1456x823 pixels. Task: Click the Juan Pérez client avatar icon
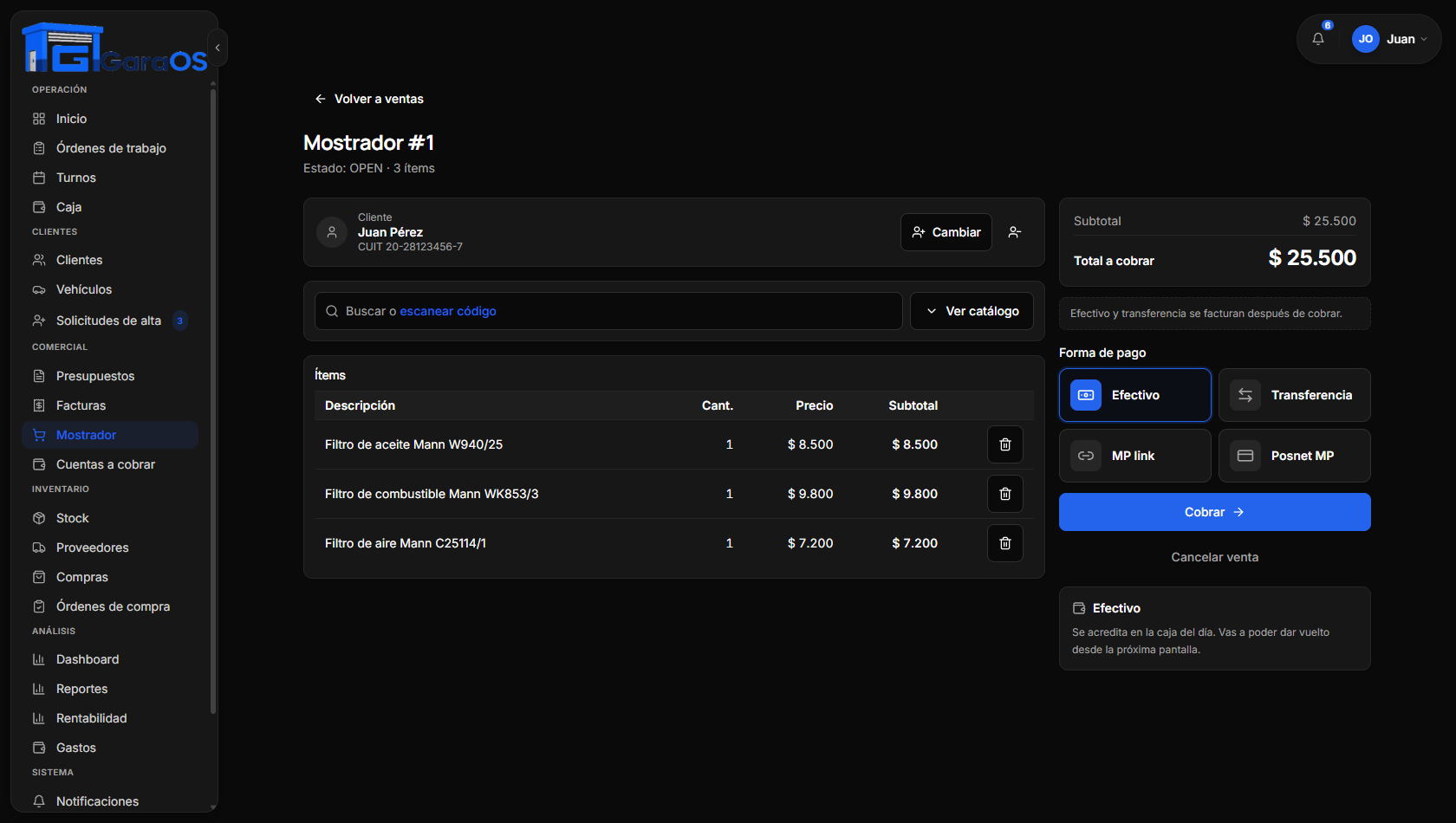(332, 232)
